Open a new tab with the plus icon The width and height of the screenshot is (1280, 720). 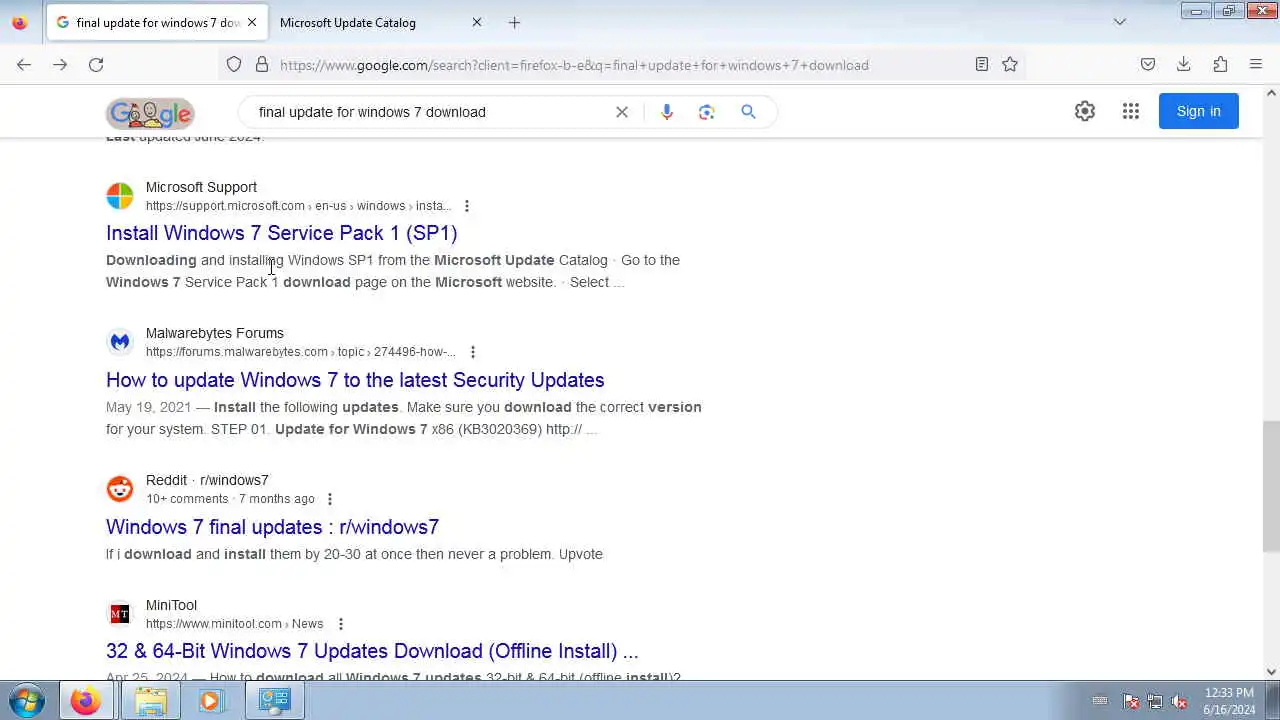514,22
